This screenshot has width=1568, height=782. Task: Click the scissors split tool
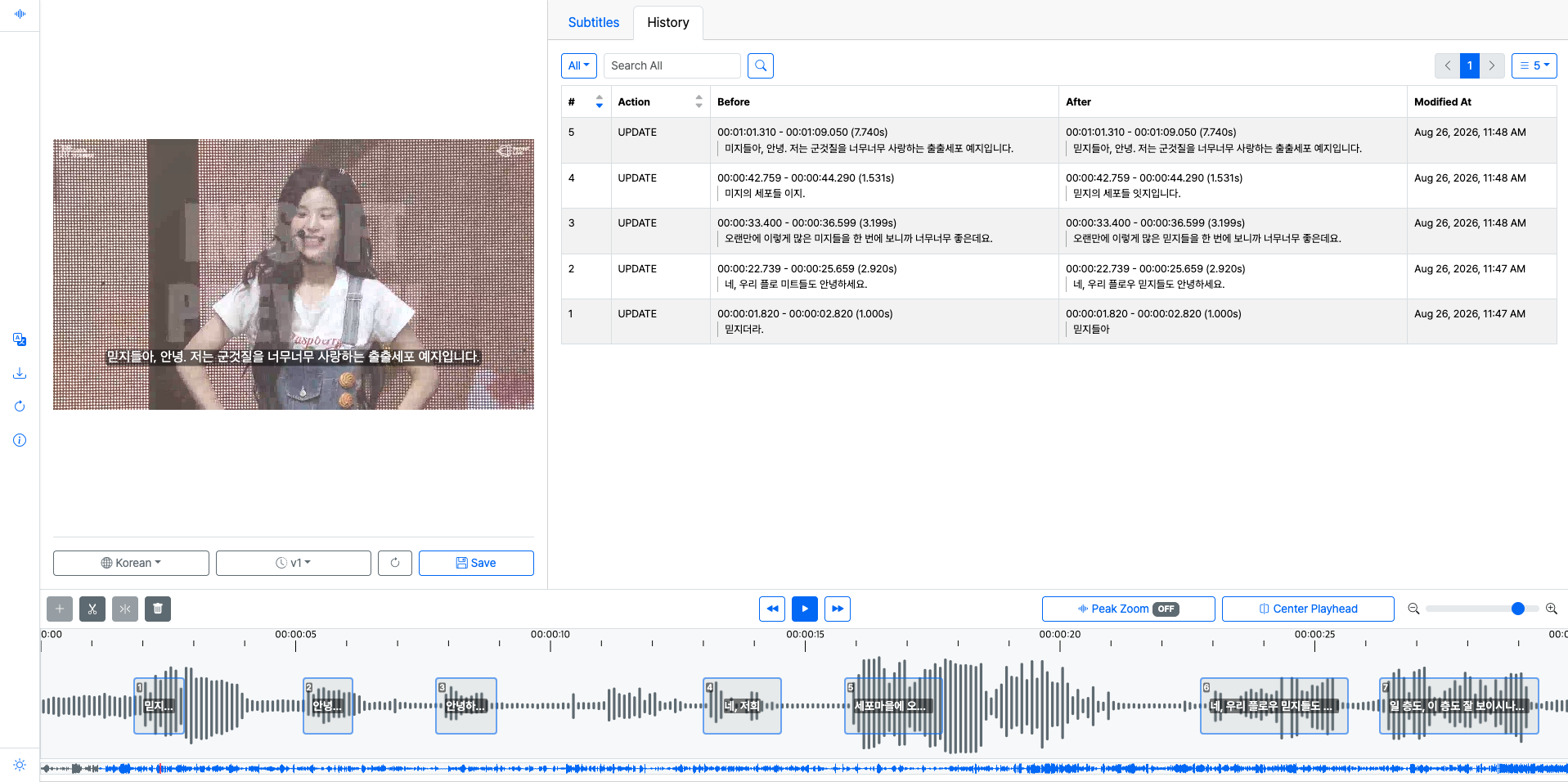point(92,609)
